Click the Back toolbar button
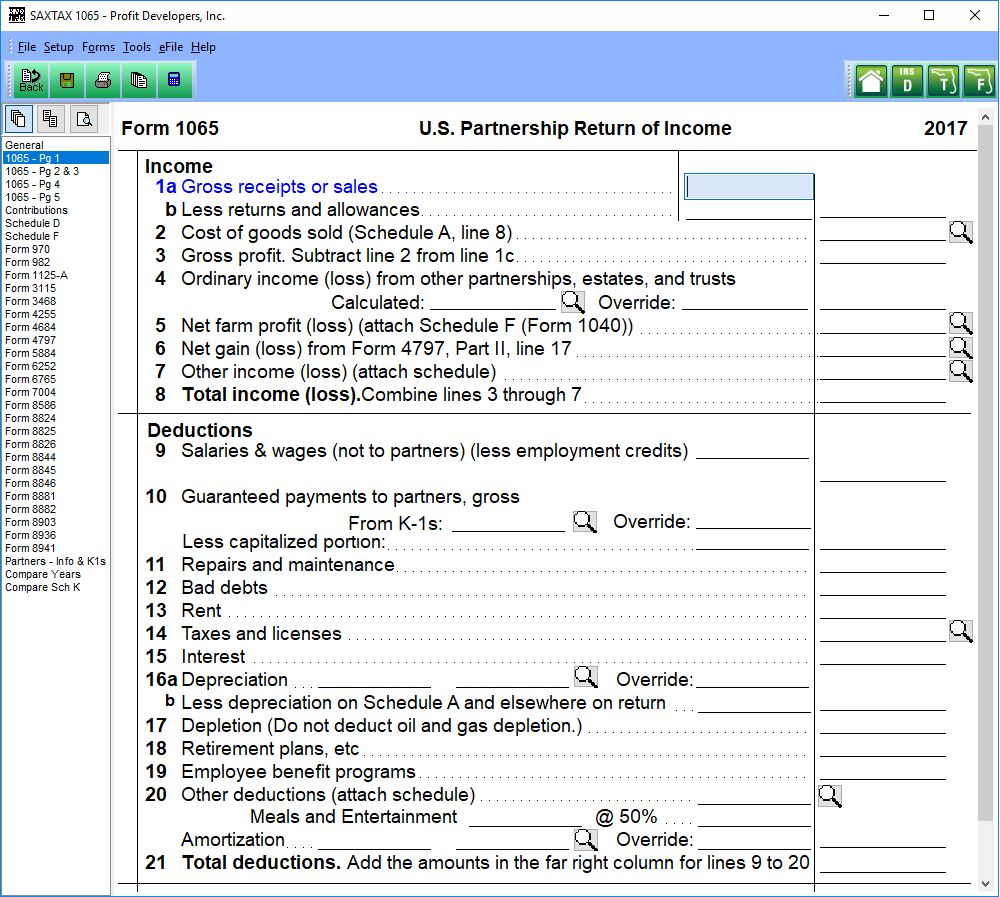The width and height of the screenshot is (1000, 897). click(x=31, y=80)
